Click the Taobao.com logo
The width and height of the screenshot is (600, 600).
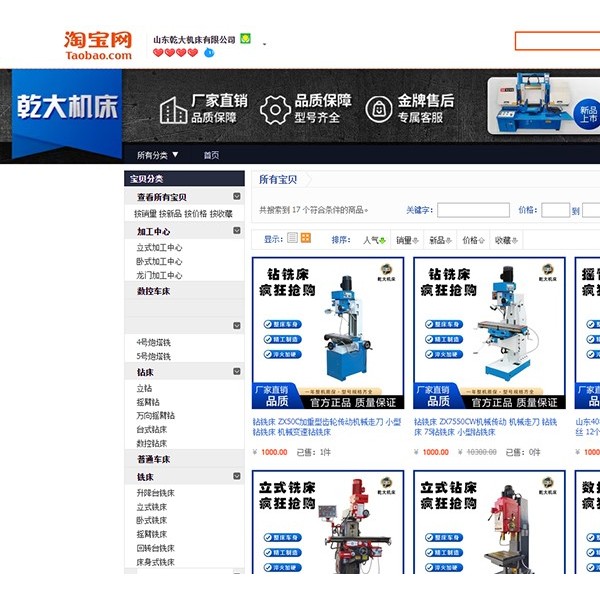[98, 46]
